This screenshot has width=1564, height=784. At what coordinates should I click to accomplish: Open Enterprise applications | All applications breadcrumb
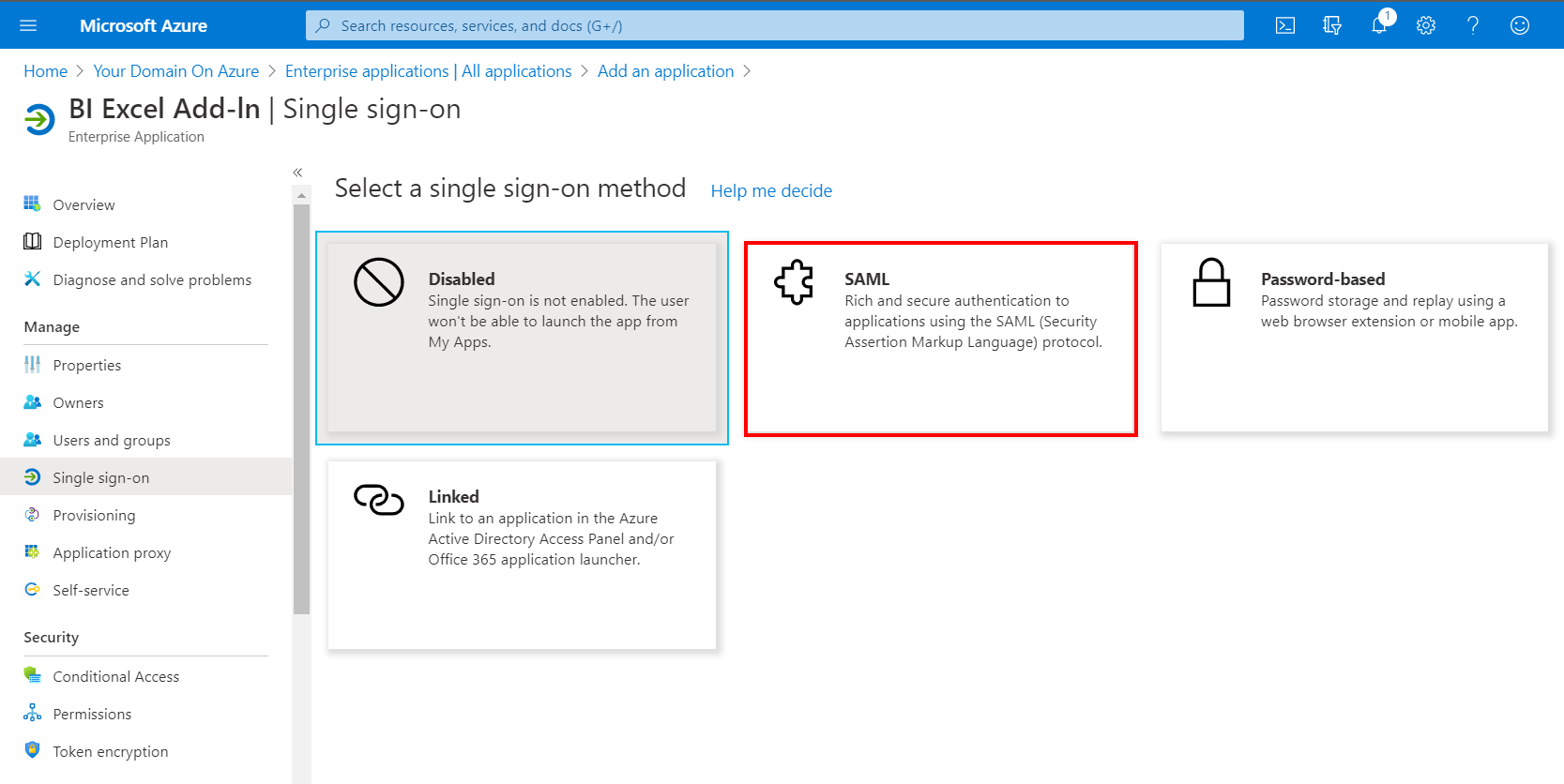coord(428,71)
